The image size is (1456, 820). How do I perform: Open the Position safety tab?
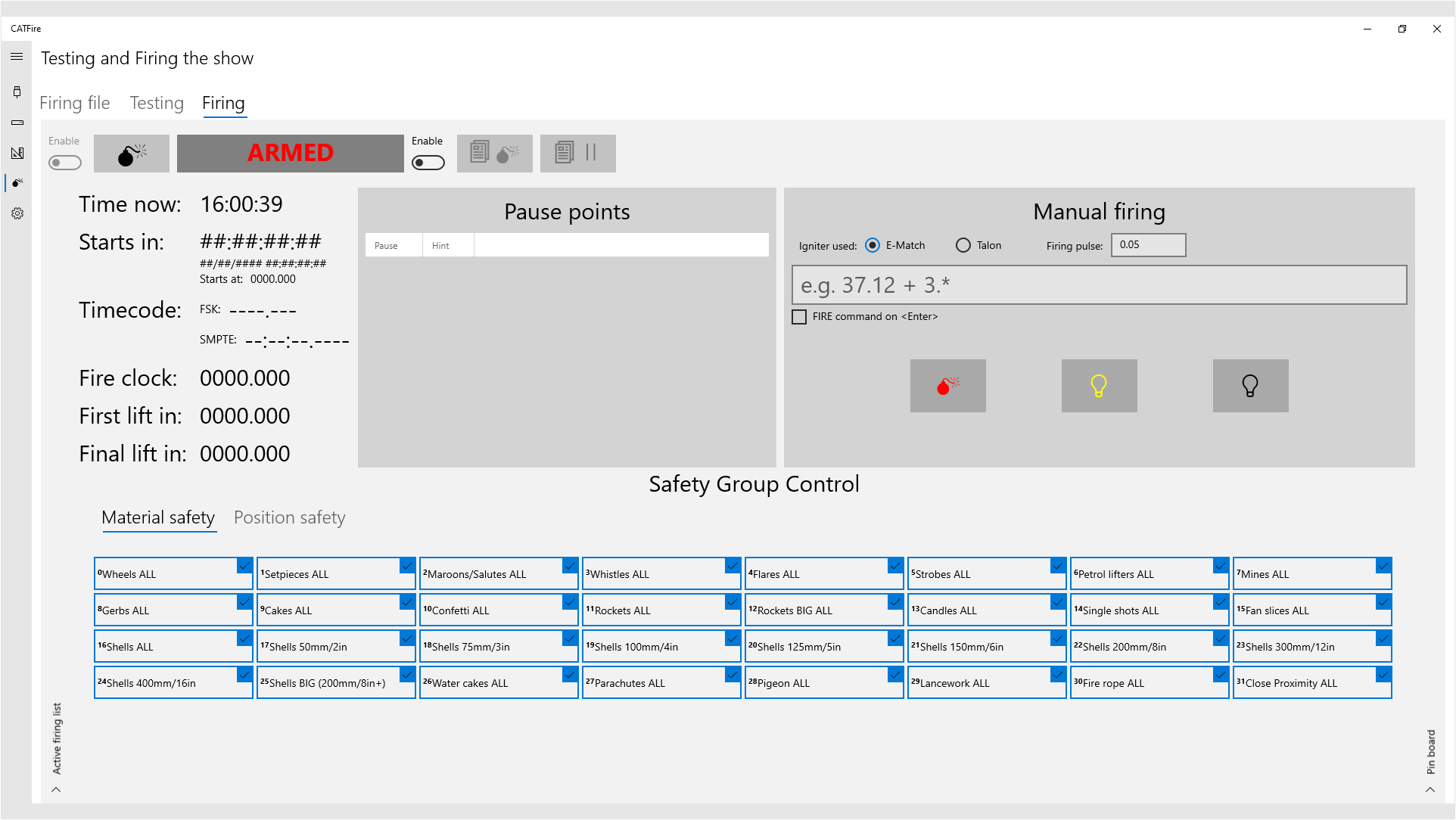click(289, 517)
